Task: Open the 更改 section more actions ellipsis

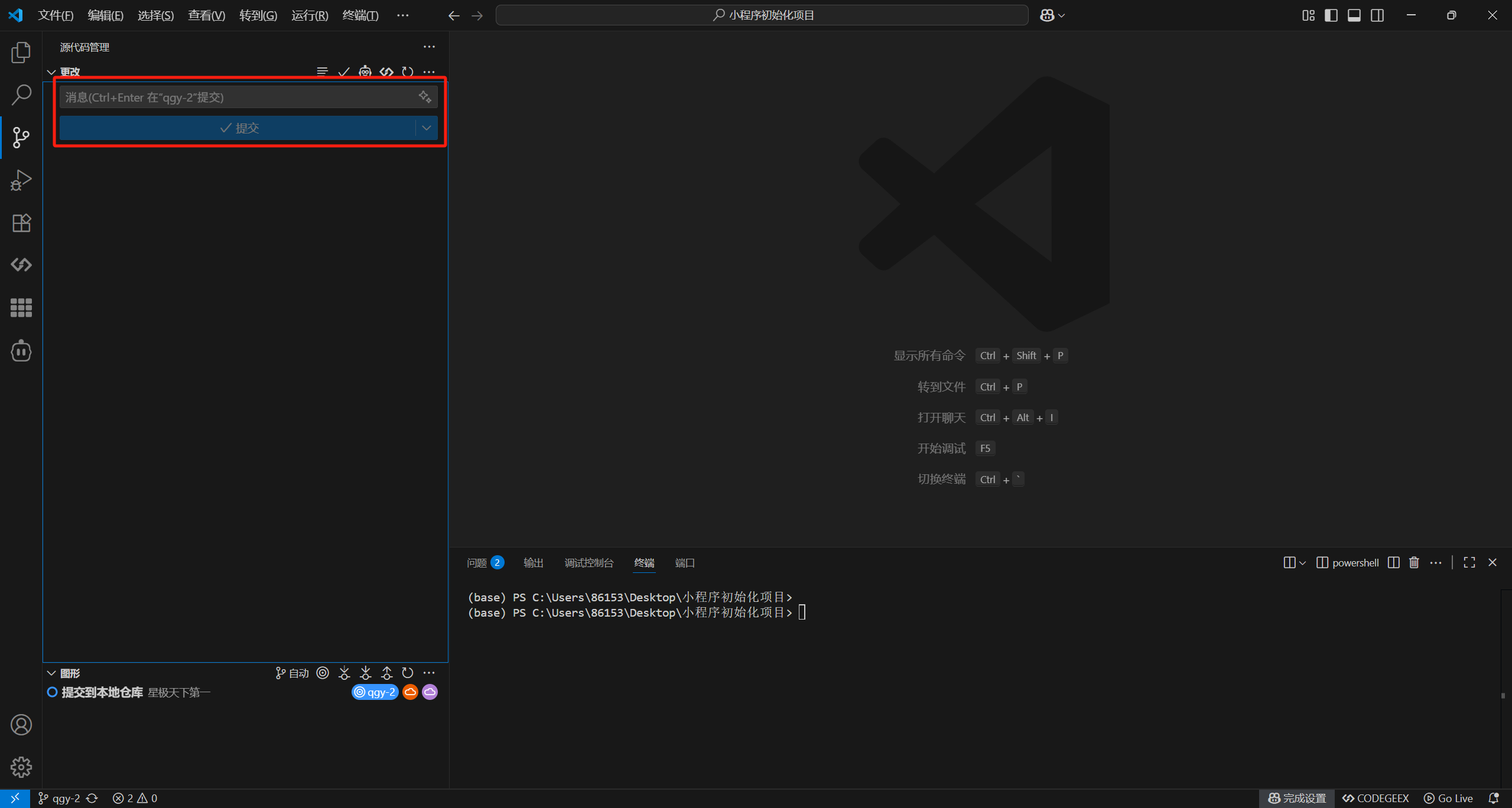Action: (429, 71)
